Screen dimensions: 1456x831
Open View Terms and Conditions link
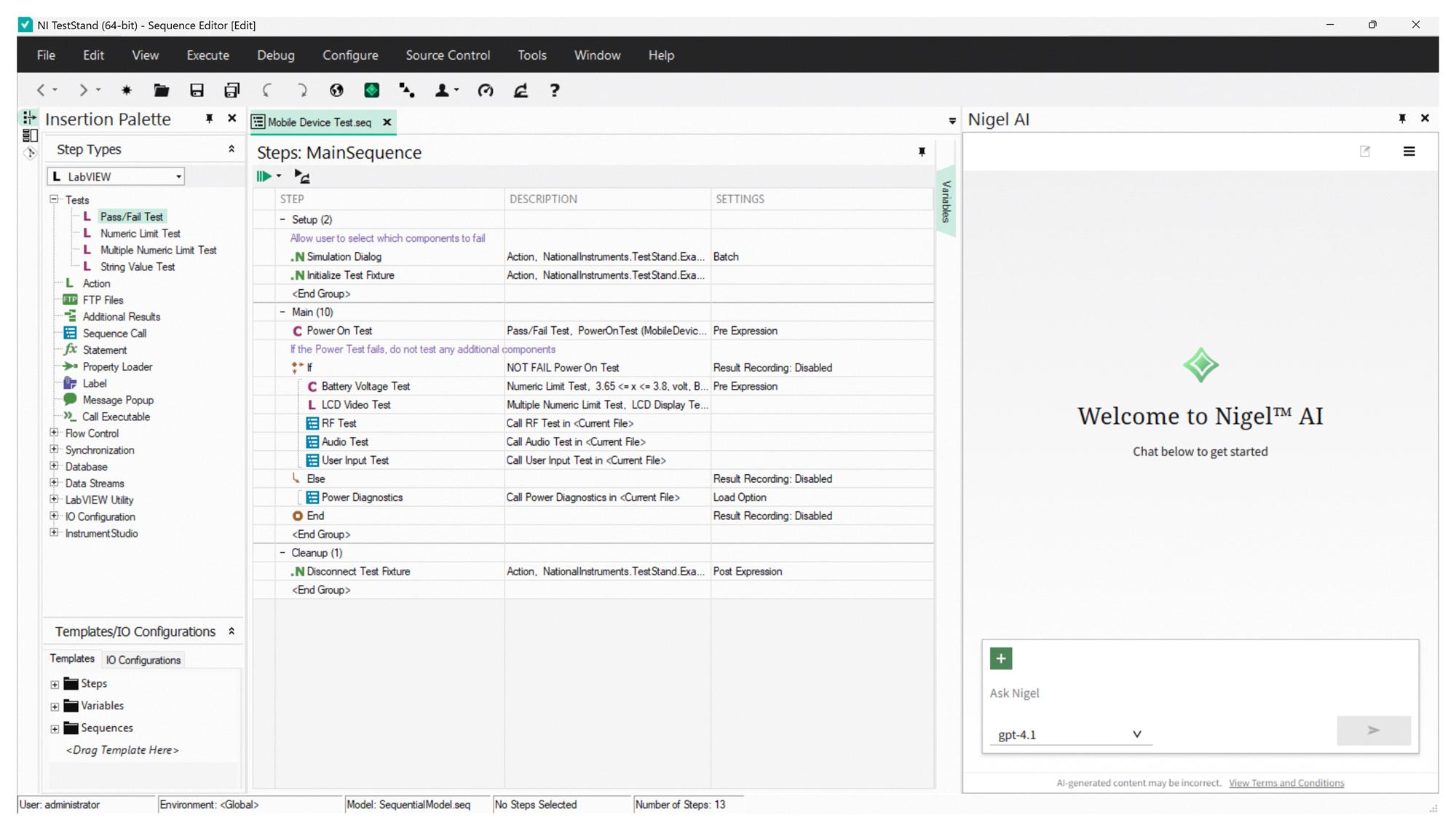(x=1286, y=783)
